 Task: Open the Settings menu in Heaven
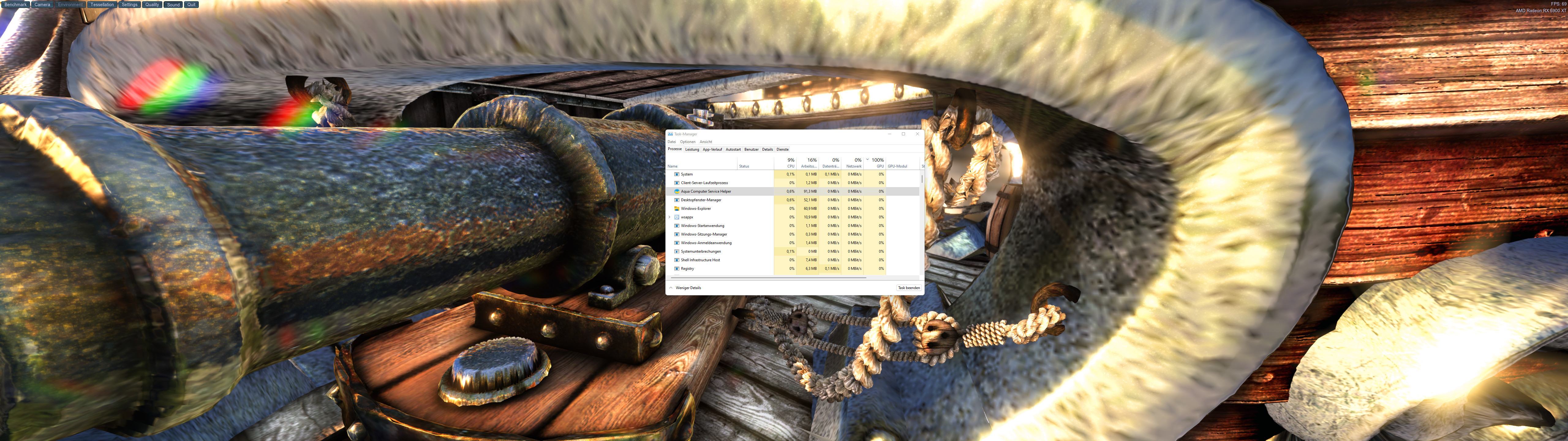point(130,4)
